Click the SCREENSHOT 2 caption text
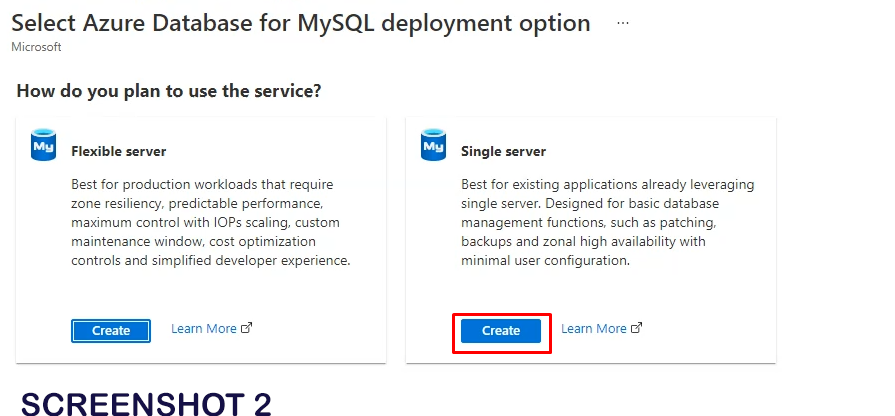Screen dimensions: 895x416 [146, 403]
